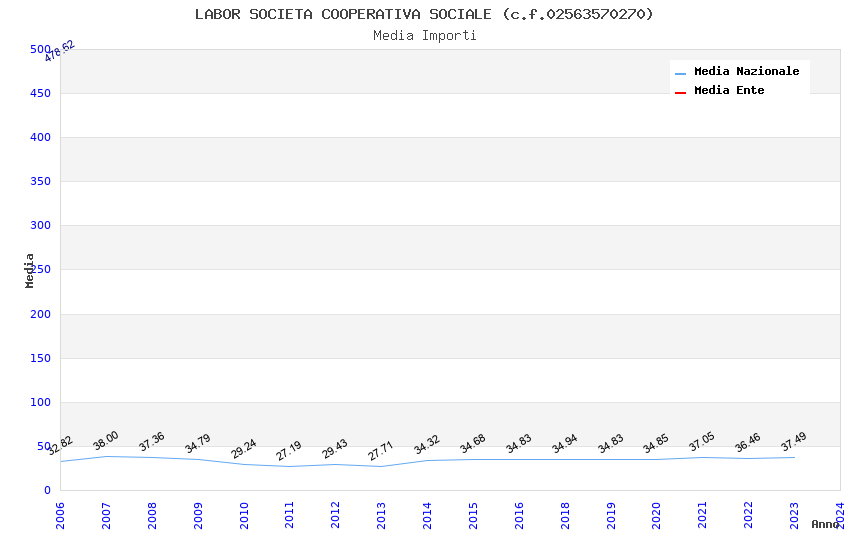Click the 2006 x-axis year label
Image resolution: width=850 pixels, height=550 pixels.
pos(60,515)
